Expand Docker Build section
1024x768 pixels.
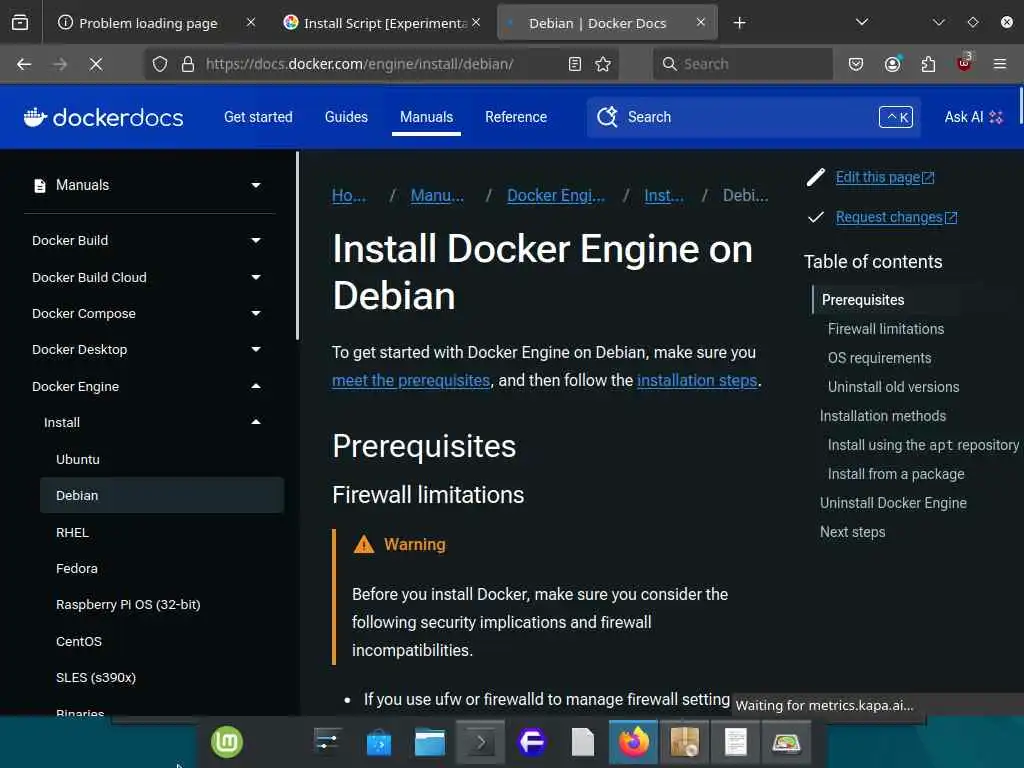[x=256, y=240]
